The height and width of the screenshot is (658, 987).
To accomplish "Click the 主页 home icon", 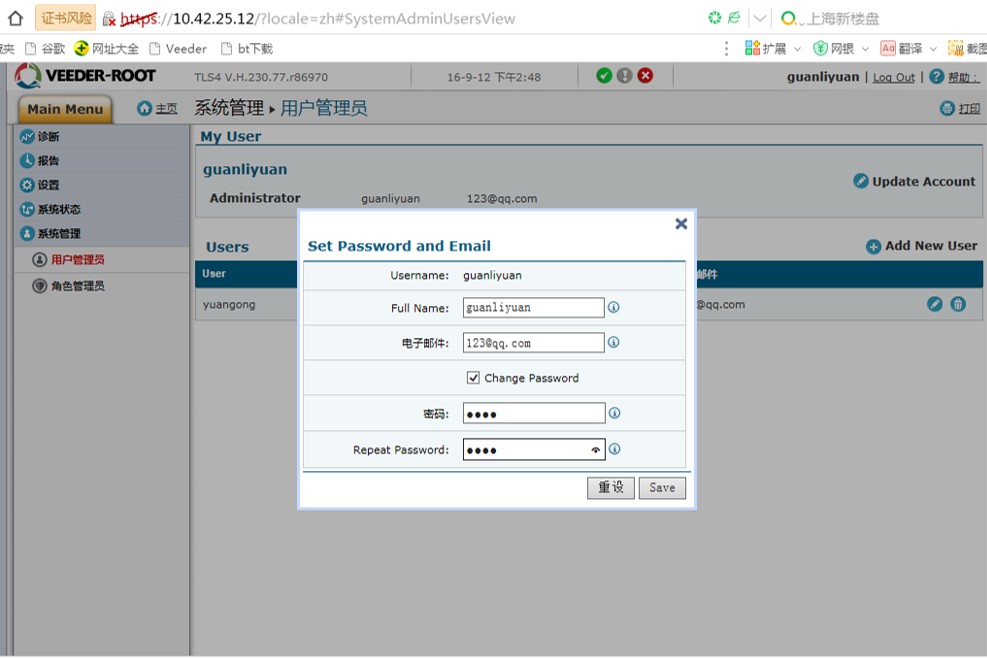I will tap(145, 108).
